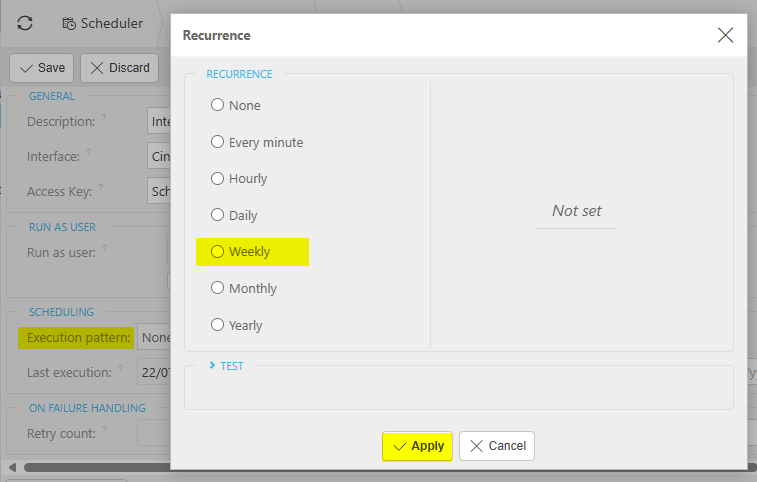Click the refresh icon in top bar

click(x=25, y=23)
